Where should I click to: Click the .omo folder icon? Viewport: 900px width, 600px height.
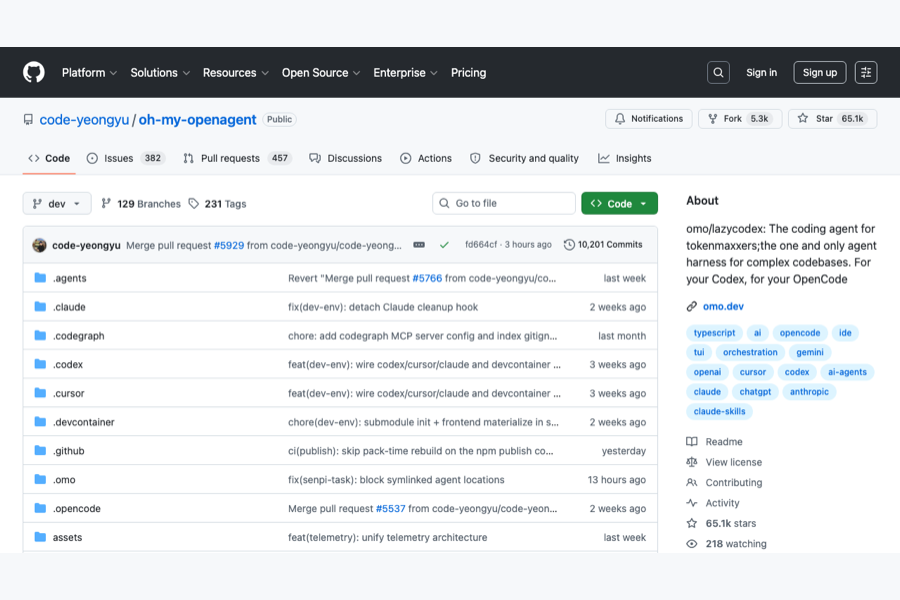[x=40, y=479]
